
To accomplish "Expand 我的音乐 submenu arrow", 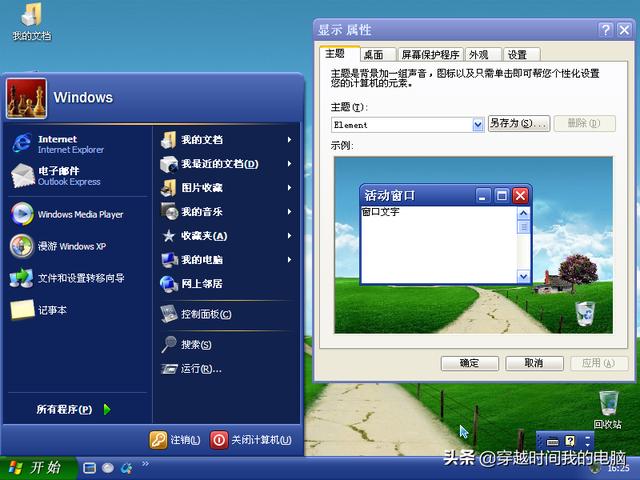I will tap(289, 211).
